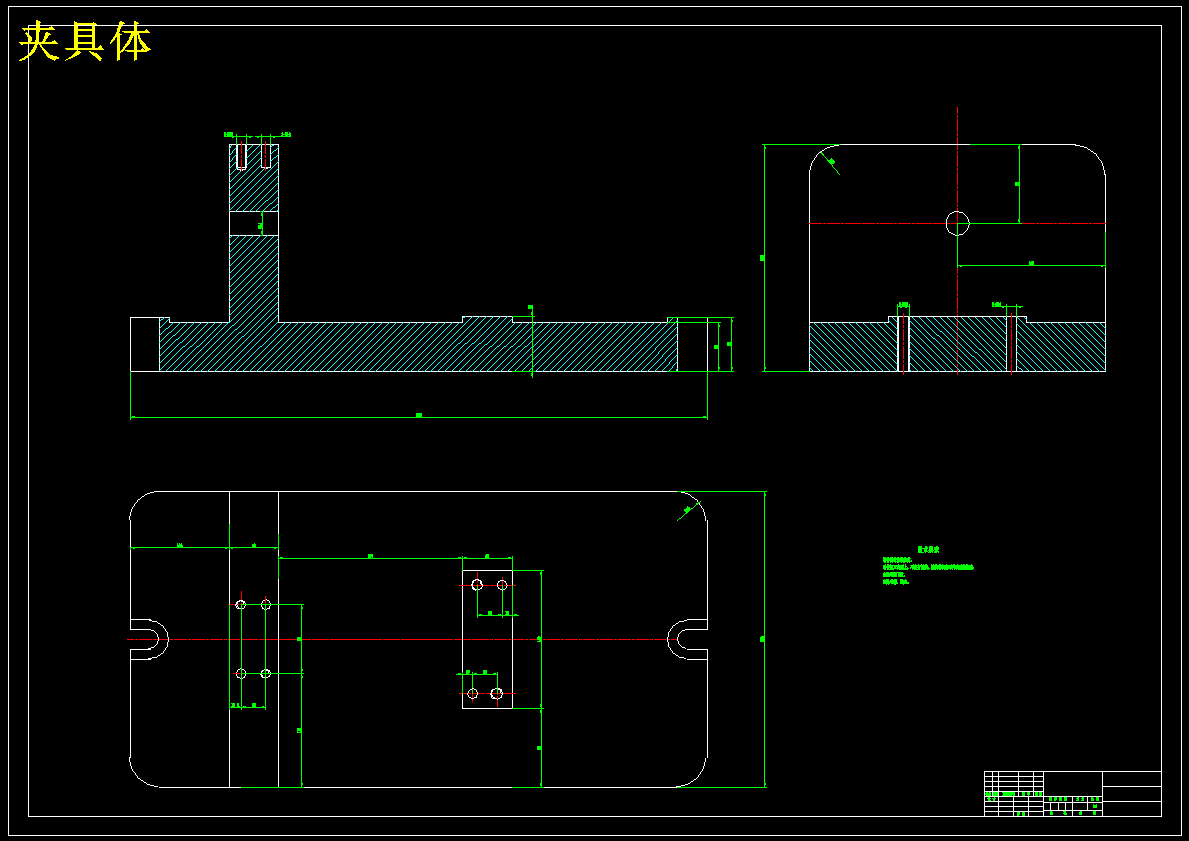
Task: Select the left U-shaped slot in plan view
Action: (x=149, y=639)
